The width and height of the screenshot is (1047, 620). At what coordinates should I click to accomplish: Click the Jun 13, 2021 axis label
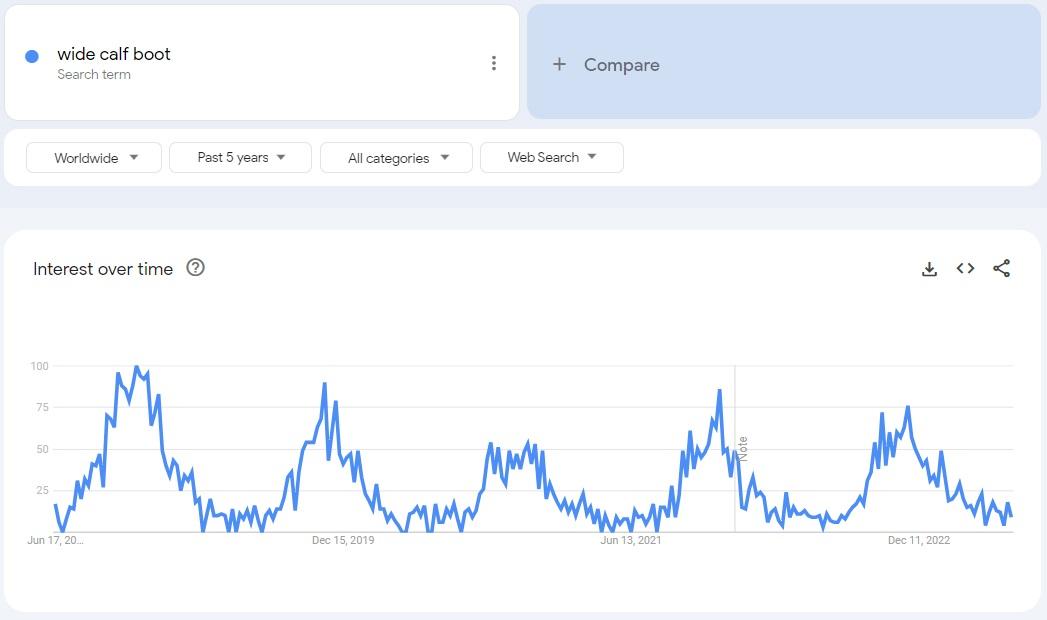tap(631, 541)
